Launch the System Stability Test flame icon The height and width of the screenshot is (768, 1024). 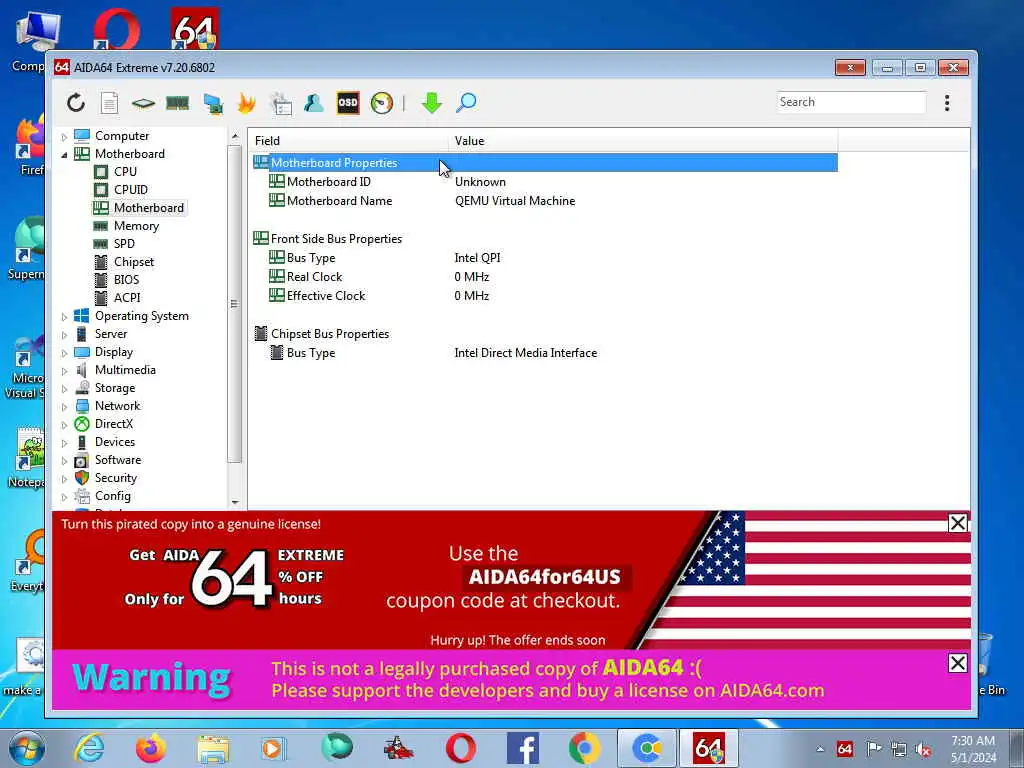(246, 103)
